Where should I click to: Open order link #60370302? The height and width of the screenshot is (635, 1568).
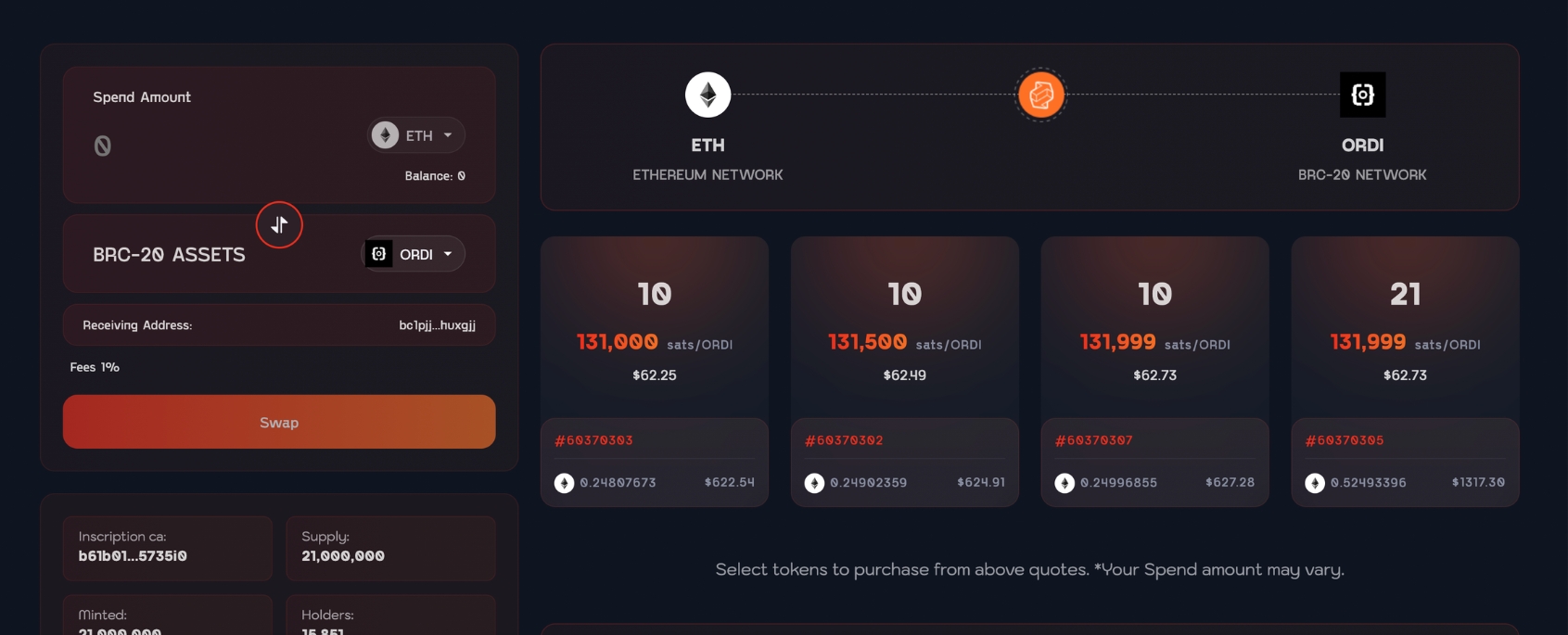click(x=844, y=440)
